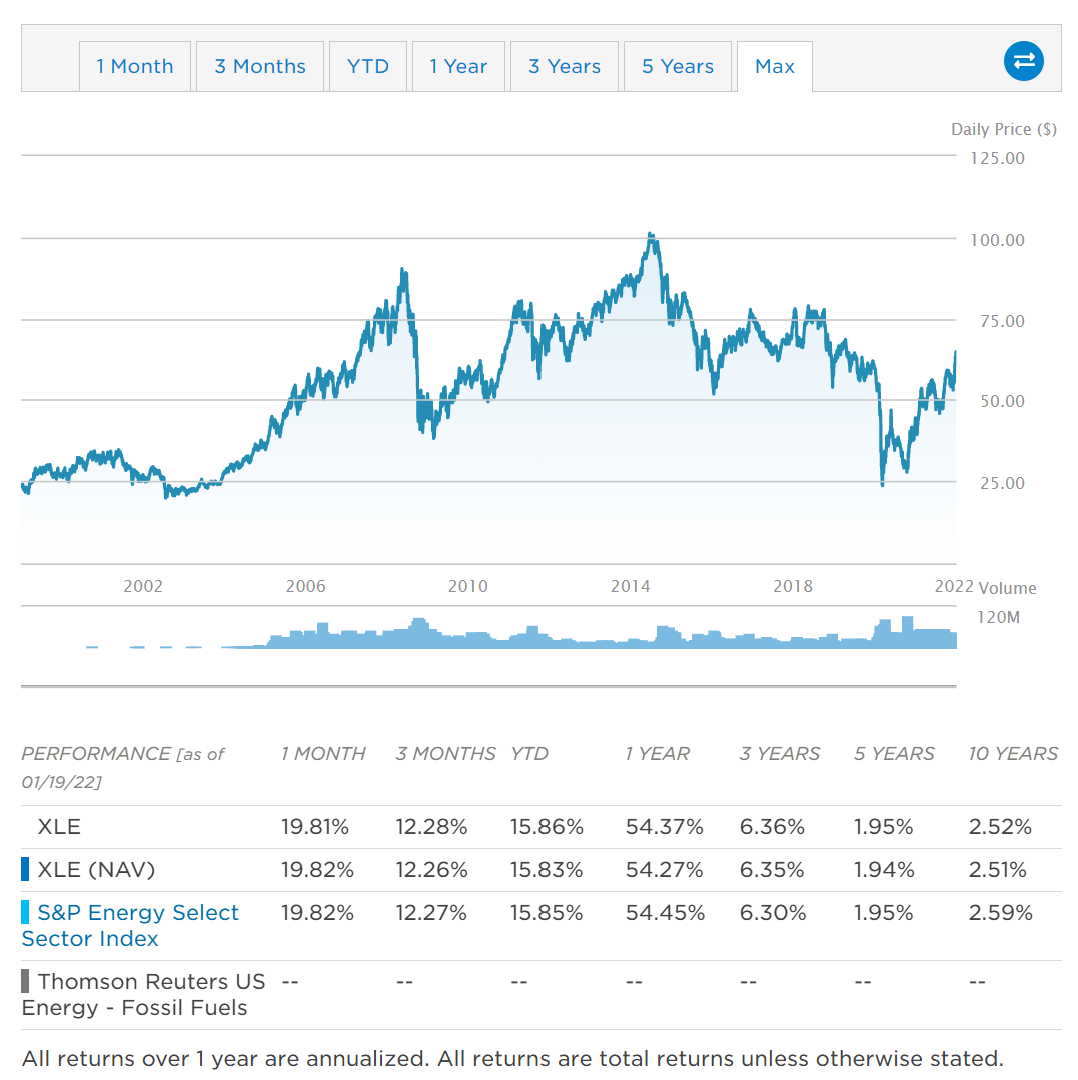Click the XLE 1 month value 19.81%

tap(315, 827)
